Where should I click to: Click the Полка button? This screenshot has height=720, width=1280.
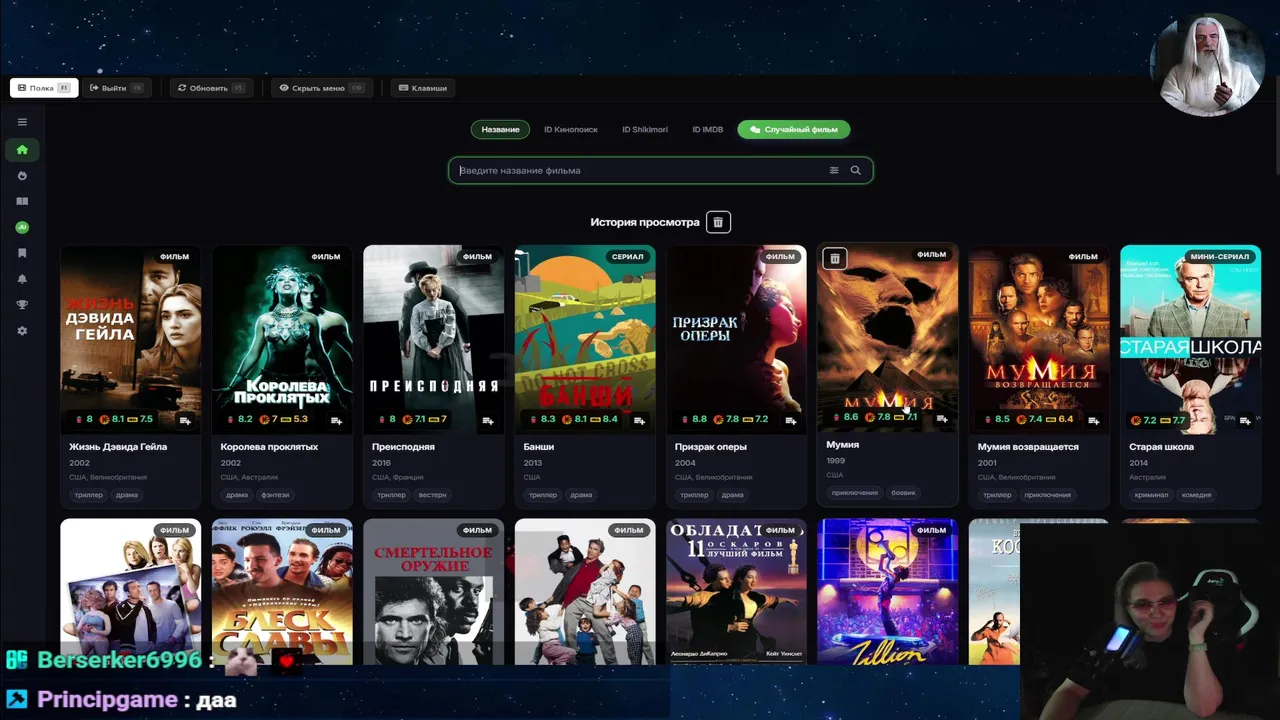44,88
